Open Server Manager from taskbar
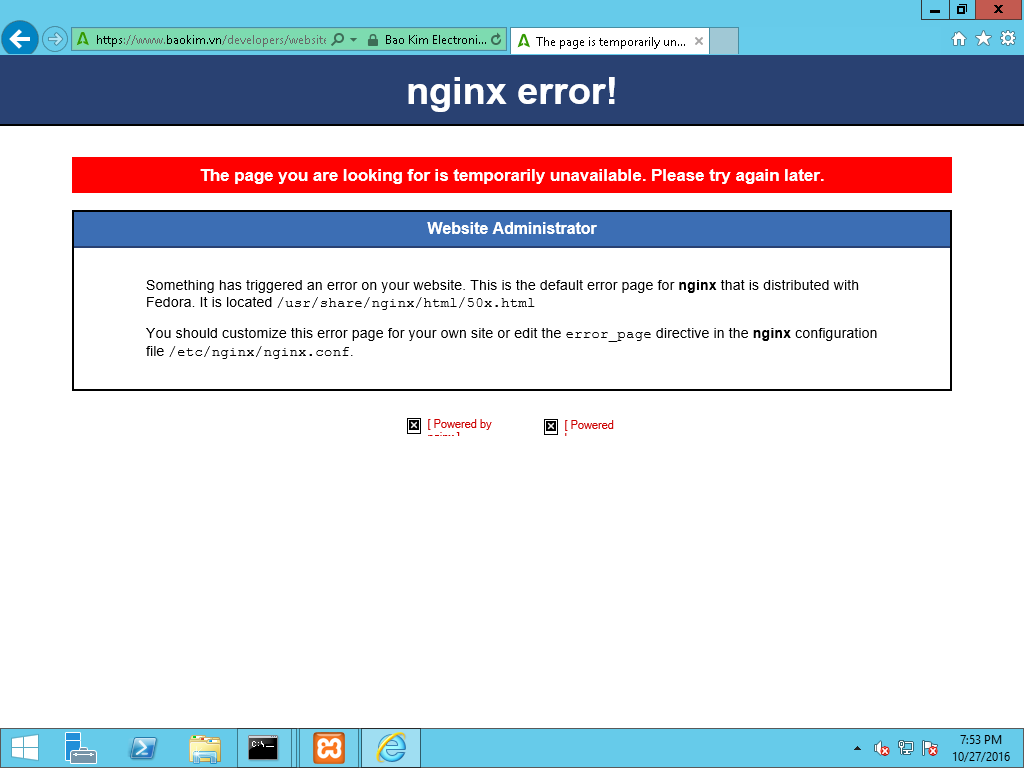Image resolution: width=1024 pixels, height=768 pixels. (x=80, y=748)
